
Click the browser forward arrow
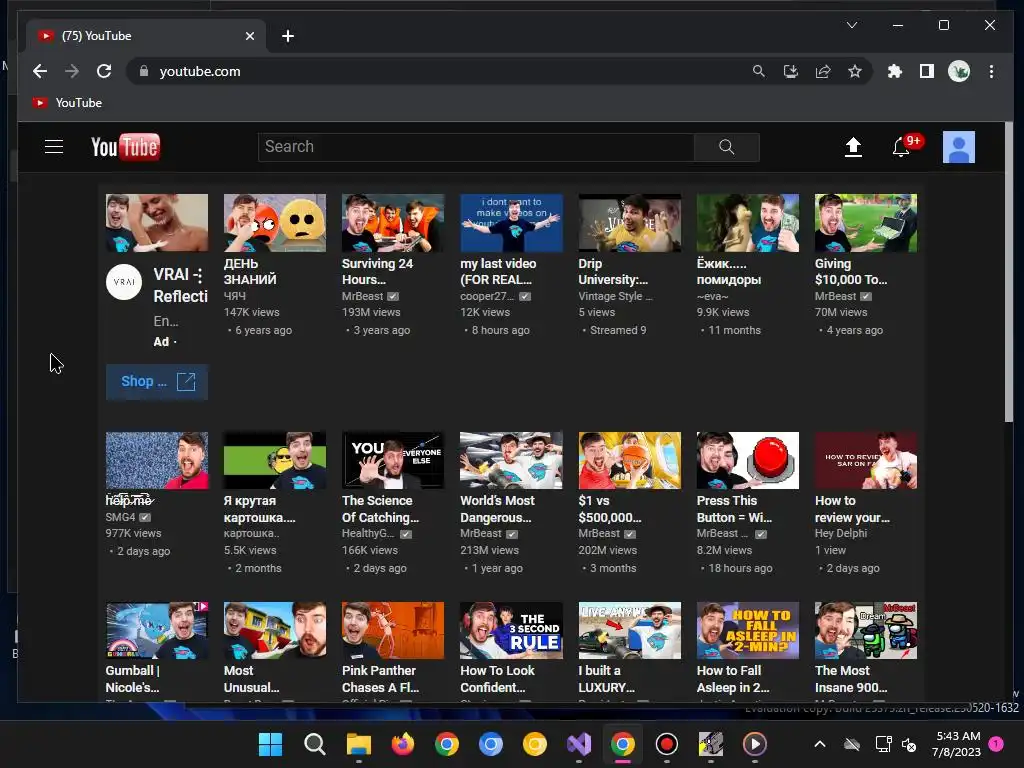[x=72, y=71]
